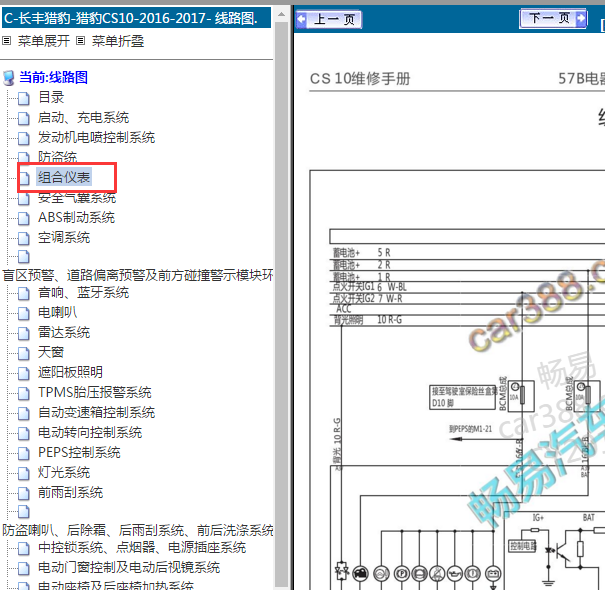Click page icon above 盲区预警 line
The width and height of the screenshot is (605, 590).
click(24, 257)
